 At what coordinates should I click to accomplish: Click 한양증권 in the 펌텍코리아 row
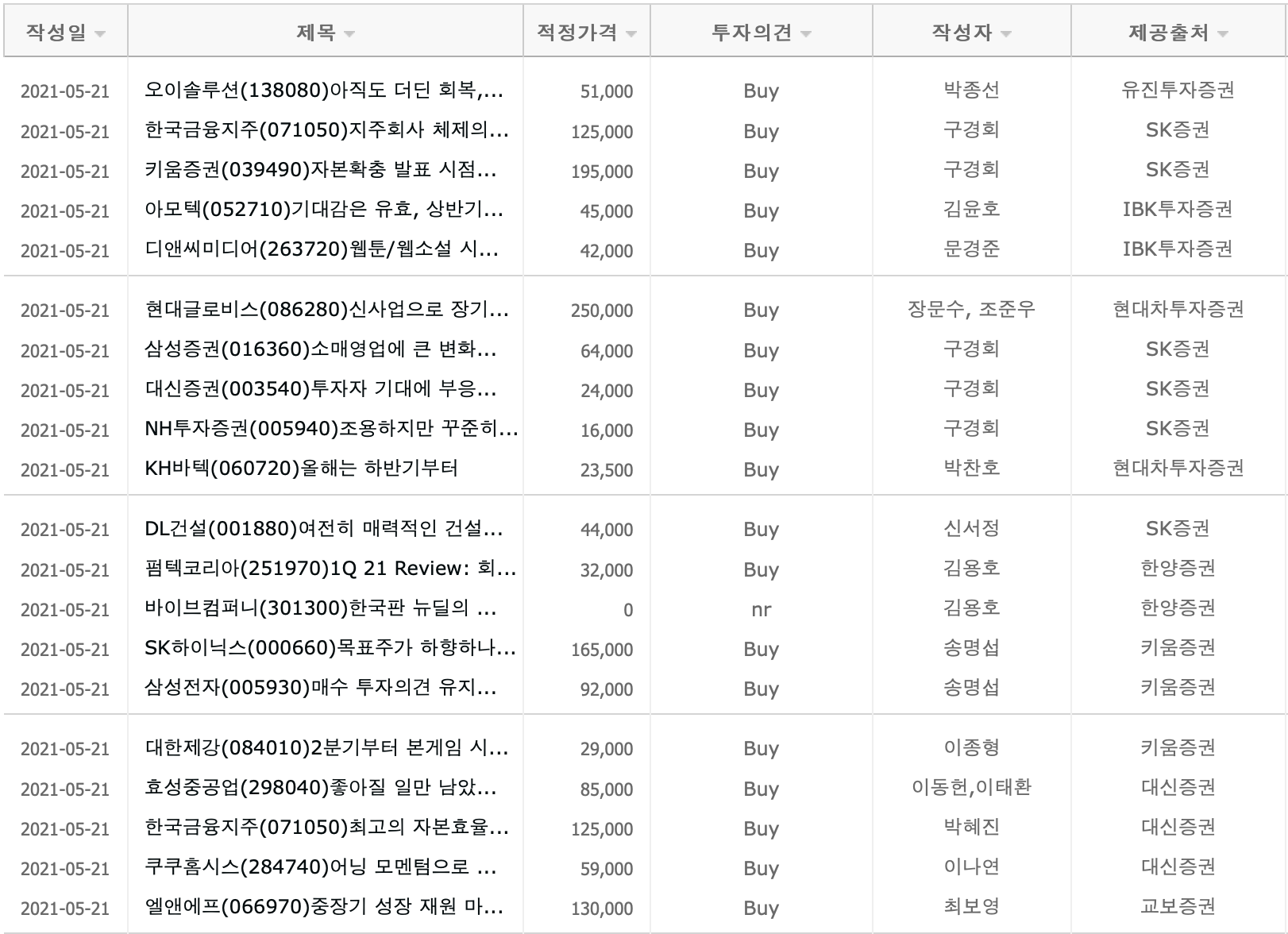pos(1178,568)
